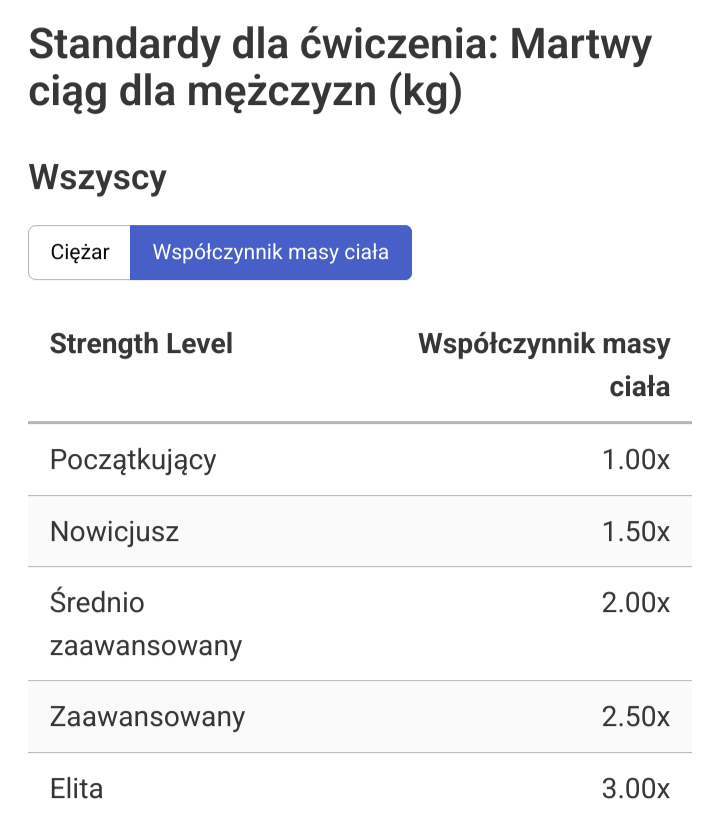Select the Zaawansowany level label in fourth row
The image size is (720, 828).
tap(147, 717)
